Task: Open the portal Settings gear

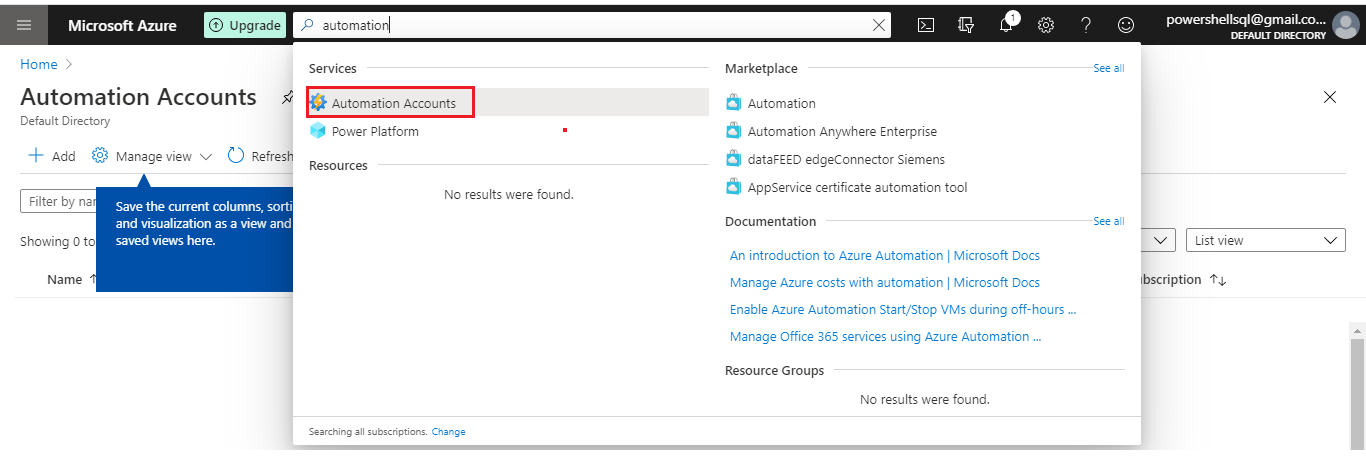Action: click(x=1046, y=25)
